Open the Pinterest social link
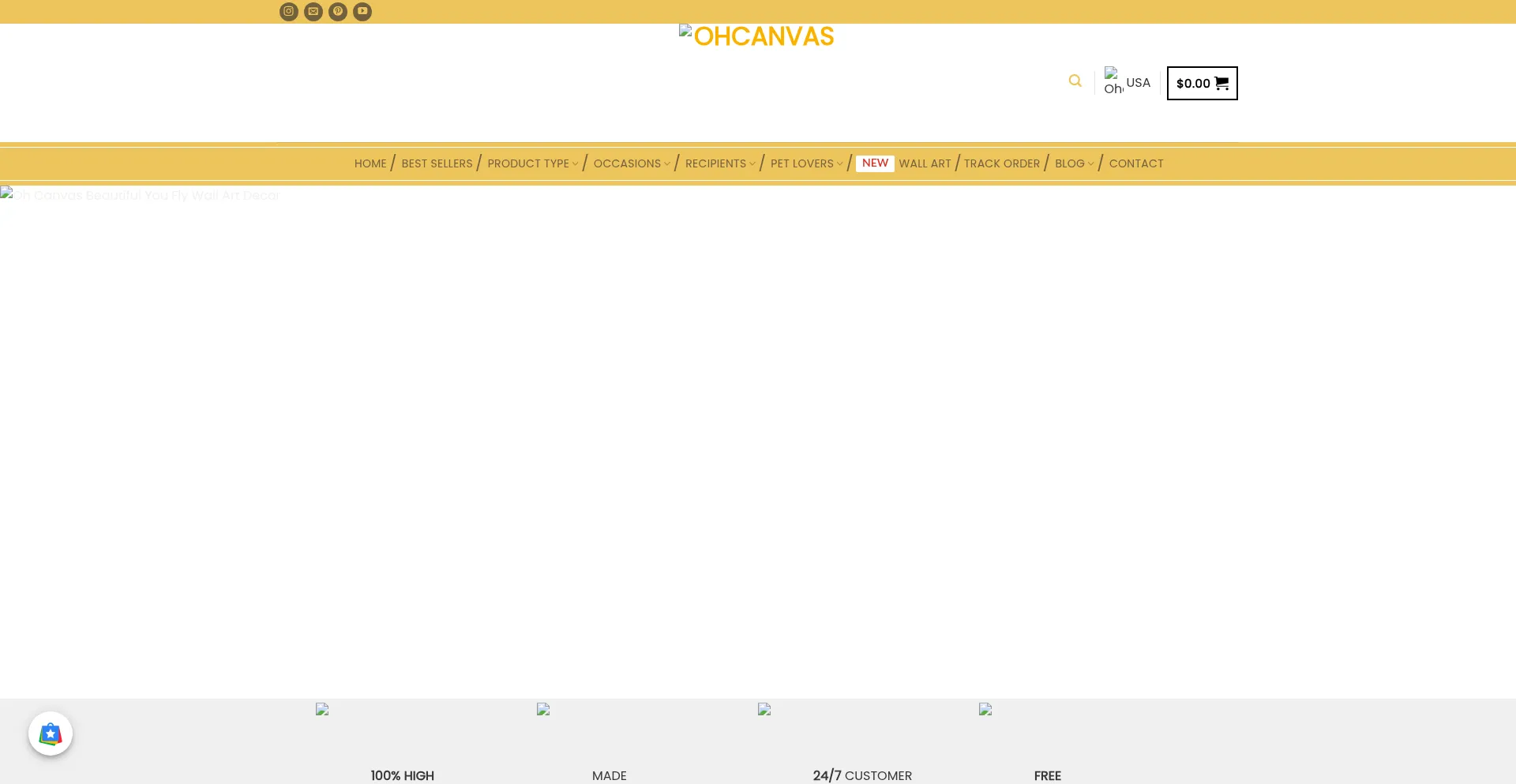The image size is (1516, 784). pos(338,12)
